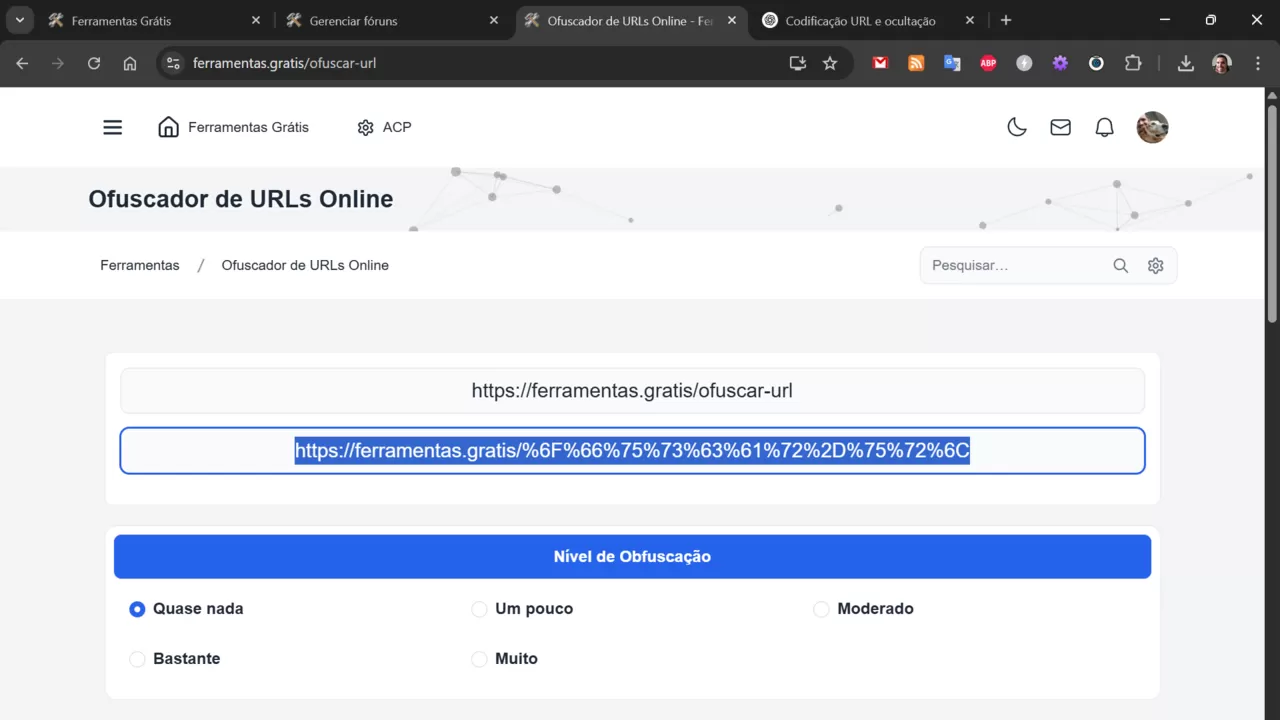Open the Gmail extension icon
Screen dimensions: 1280x720
(880, 63)
